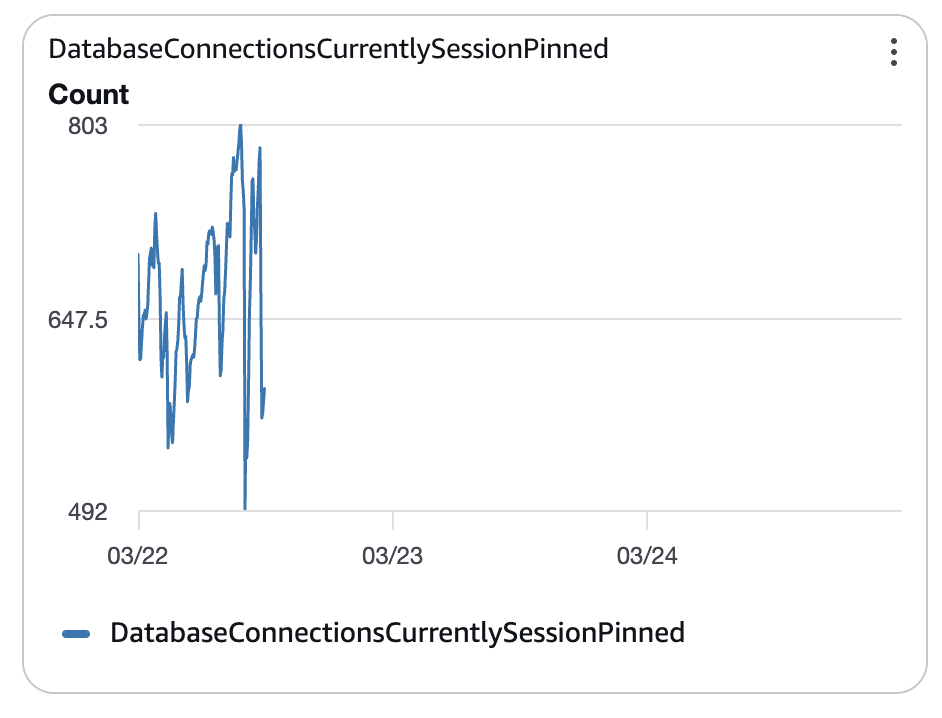Viewport: 942px width, 718px height.
Task: Select the 03/24 timestamp label
Action: (647, 556)
